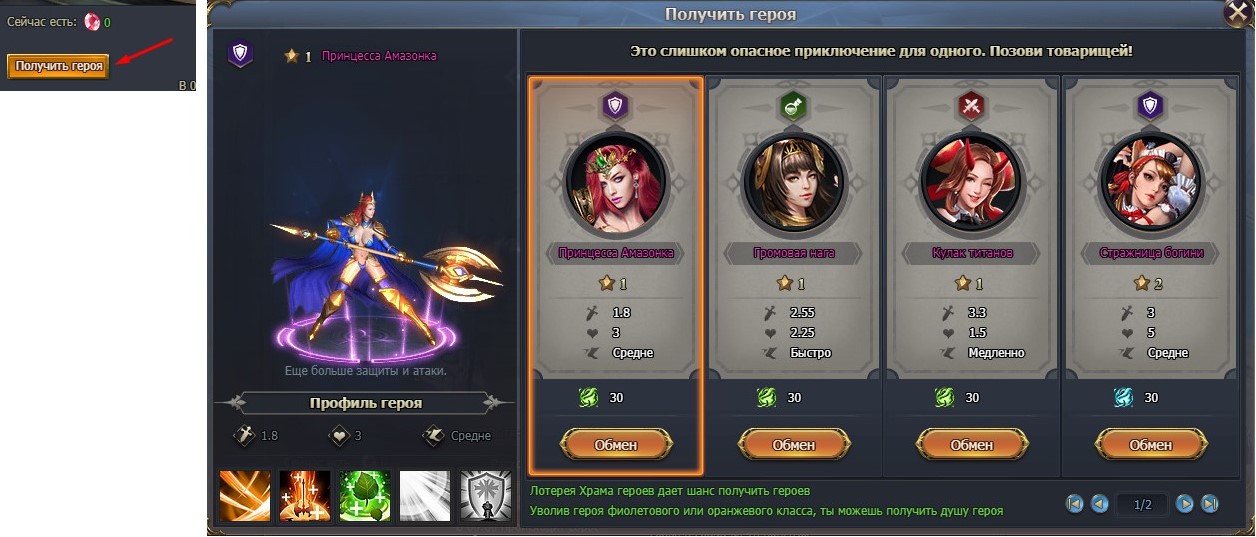Go to the next hero page
1256x537 pixels.
(x=1185, y=504)
